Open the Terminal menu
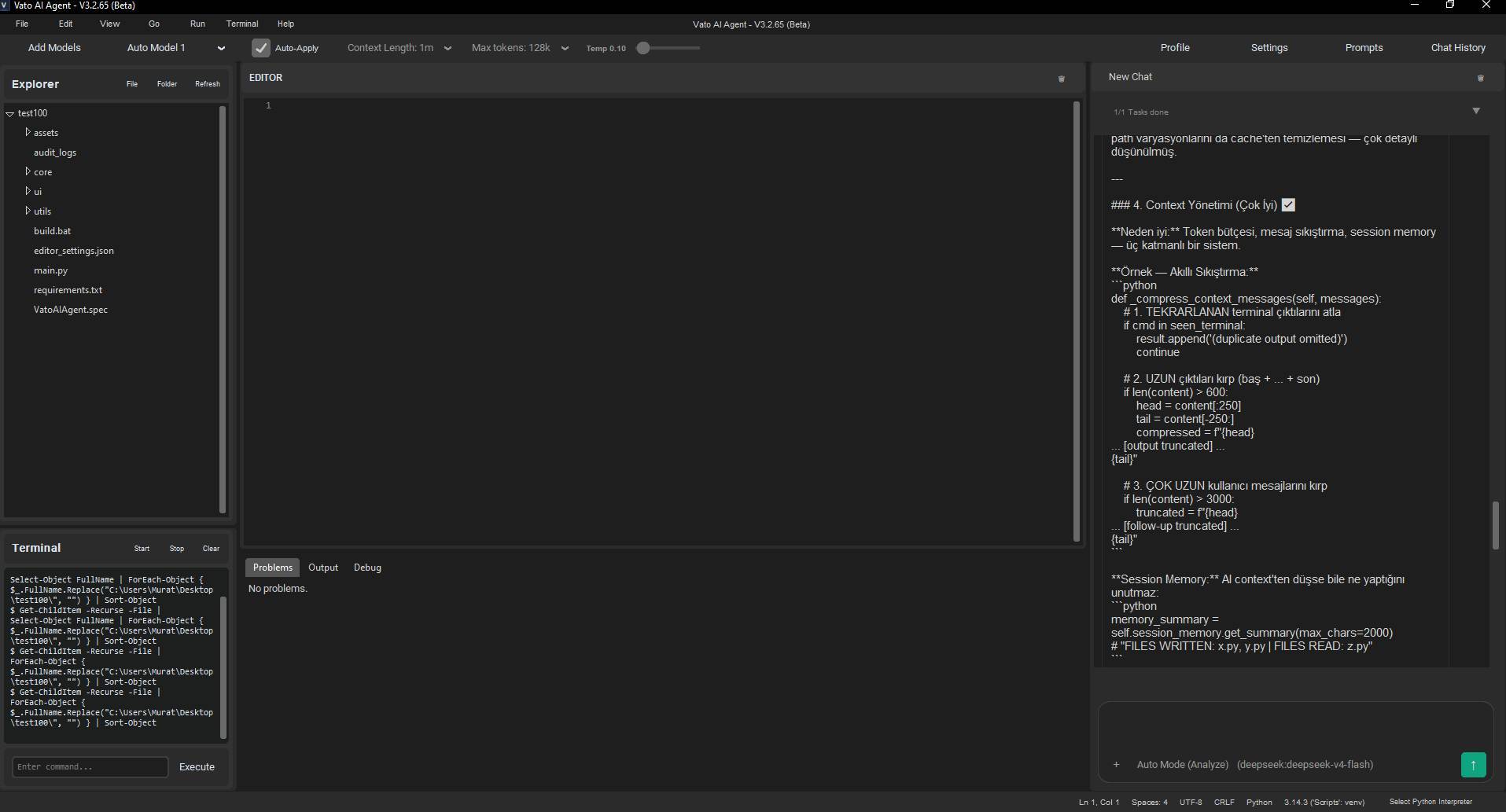The height and width of the screenshot is (812, 1506). tap(242, 24)
